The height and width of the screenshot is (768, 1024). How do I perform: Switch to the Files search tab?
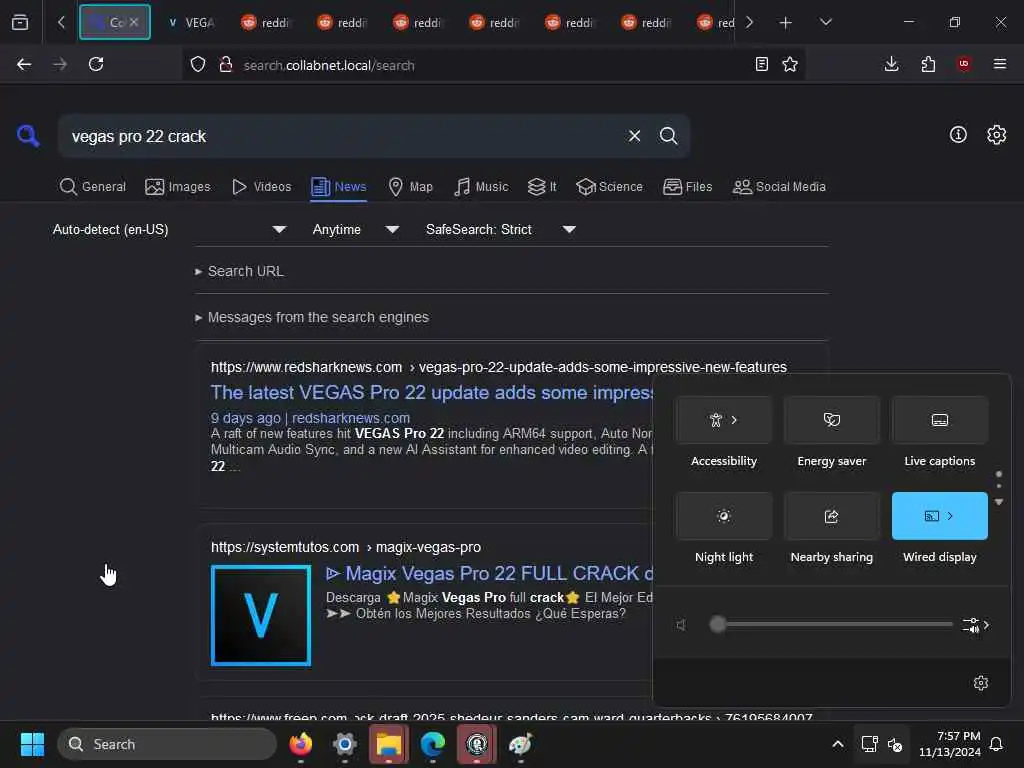coord(688,187)
